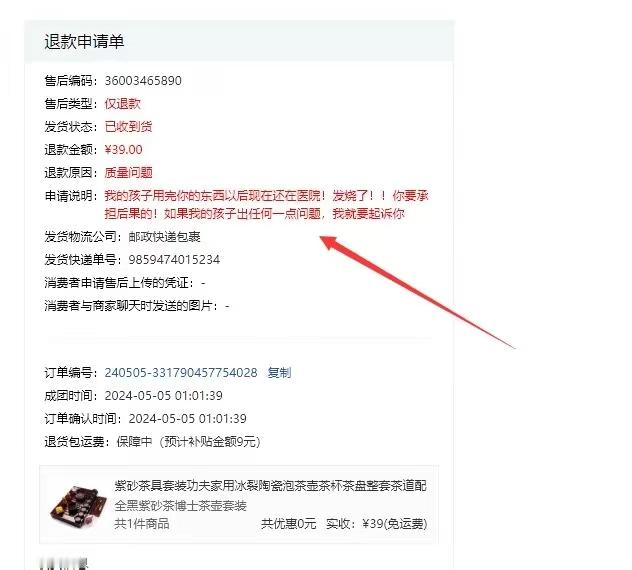Image resolution: width=632 pixels, height=570 pixels.
Task: Click the 订单确认时间 timestamp value
Action: click(x=187, y=418)
